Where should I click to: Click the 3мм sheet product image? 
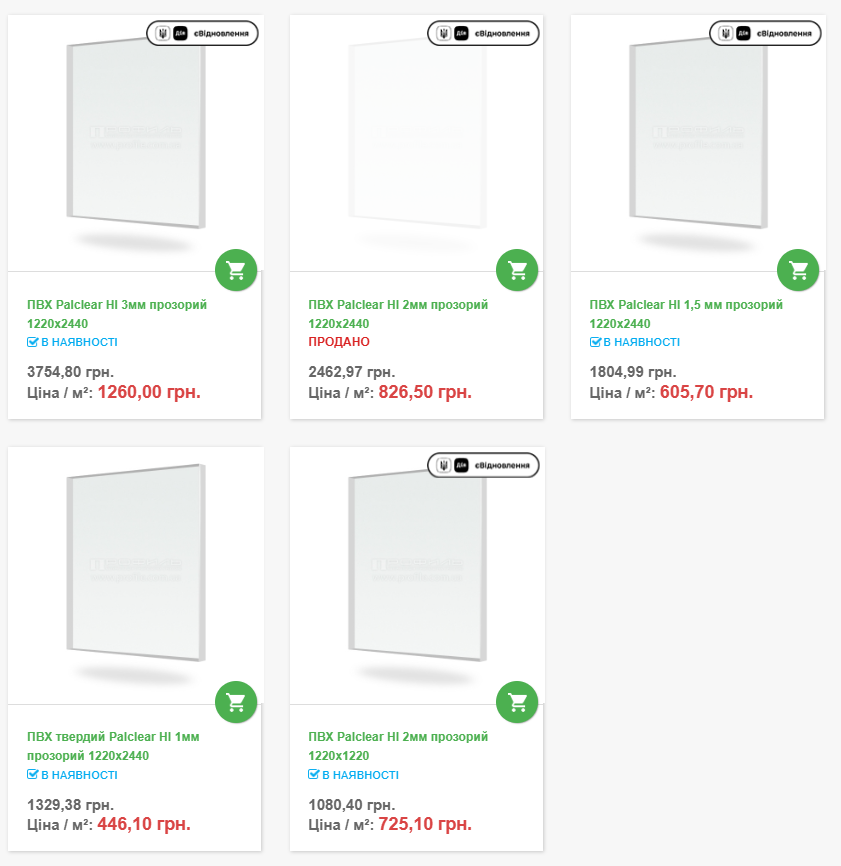(135, 140)
